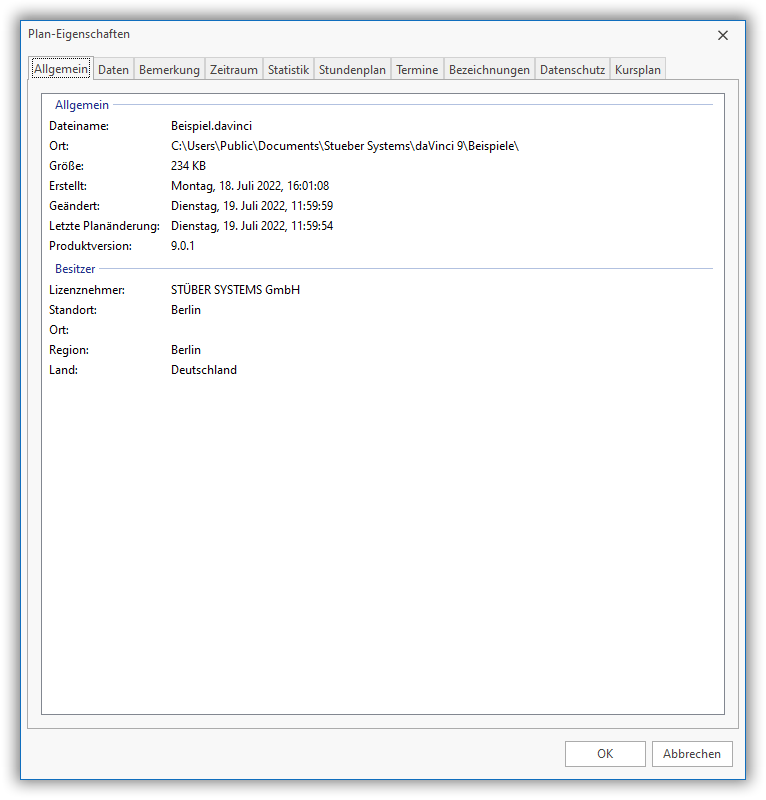This screenshot has height=800, width=766.
Task: View the Datenschutz tab
Action: pos(572,70)
